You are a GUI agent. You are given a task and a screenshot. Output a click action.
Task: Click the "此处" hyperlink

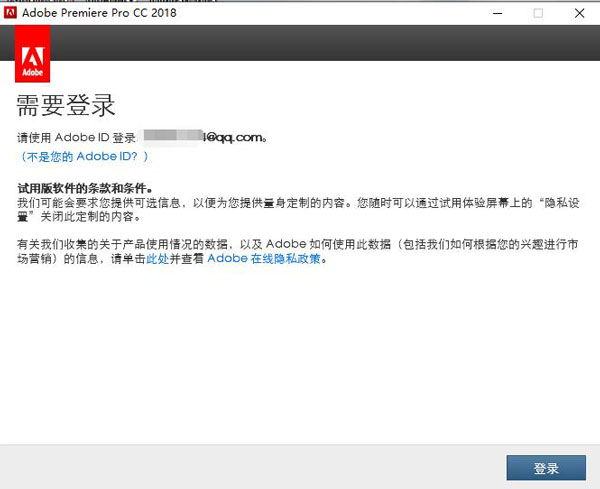point(157,259)
